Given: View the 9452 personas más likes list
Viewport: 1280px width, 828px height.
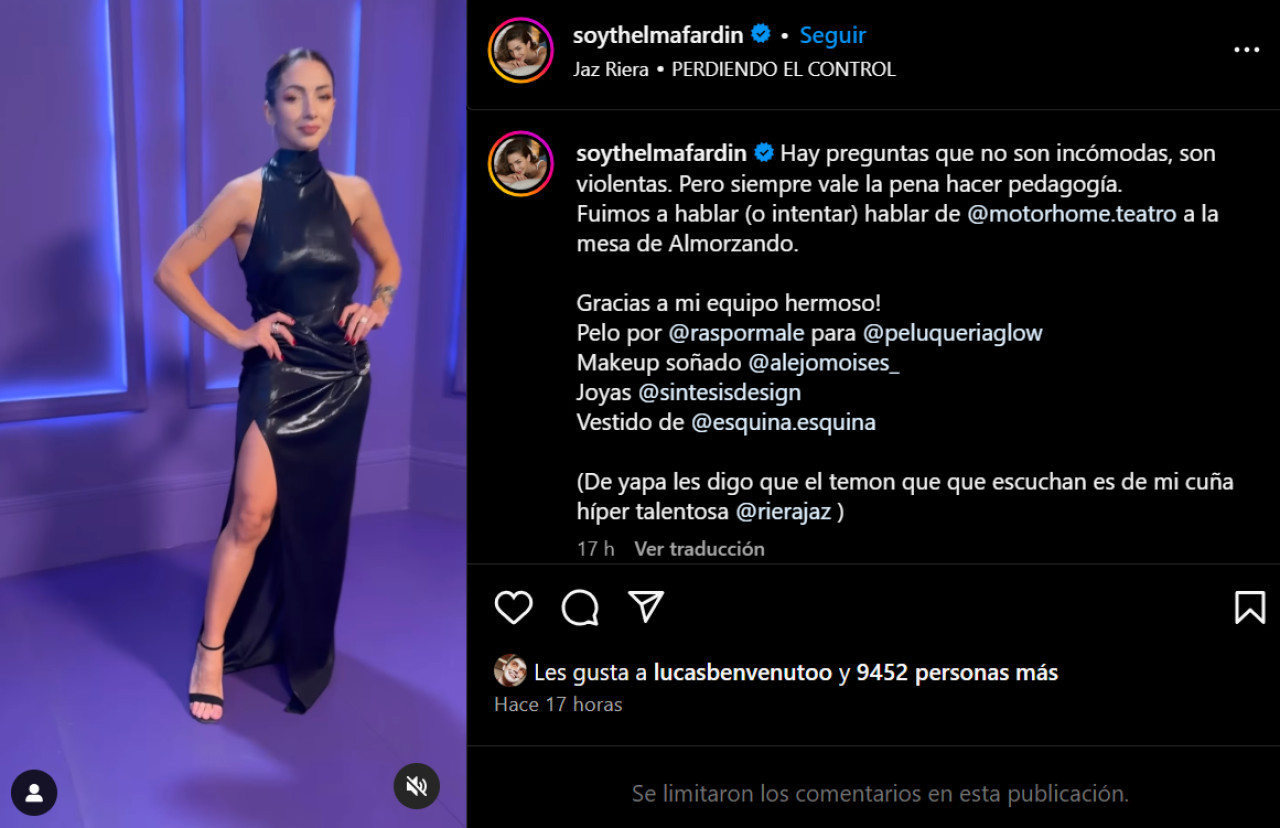Looking at the screenshot, I should pyautogui.click(x=957, y=673).
